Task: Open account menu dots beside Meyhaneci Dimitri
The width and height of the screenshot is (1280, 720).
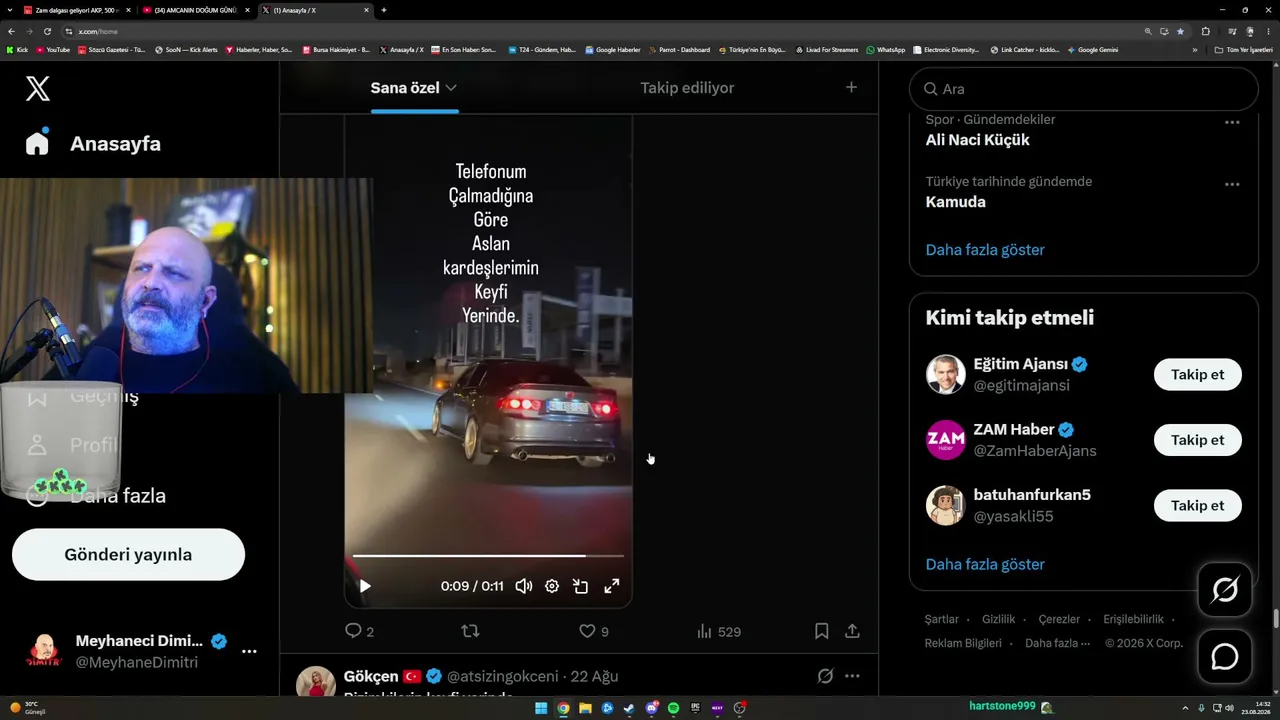Action: [x=249, y=651]
